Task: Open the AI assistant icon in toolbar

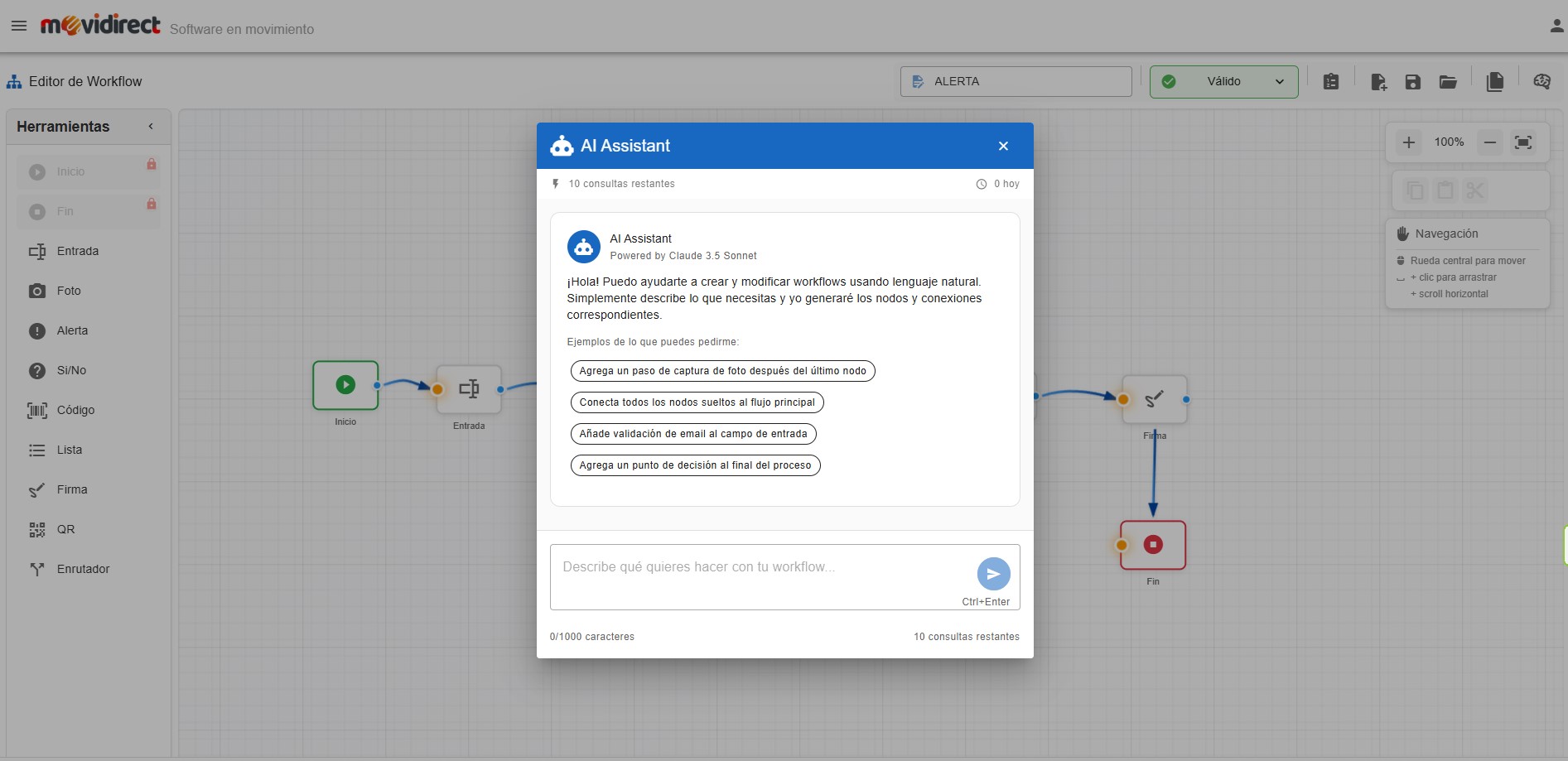Action: [1541, 81]
